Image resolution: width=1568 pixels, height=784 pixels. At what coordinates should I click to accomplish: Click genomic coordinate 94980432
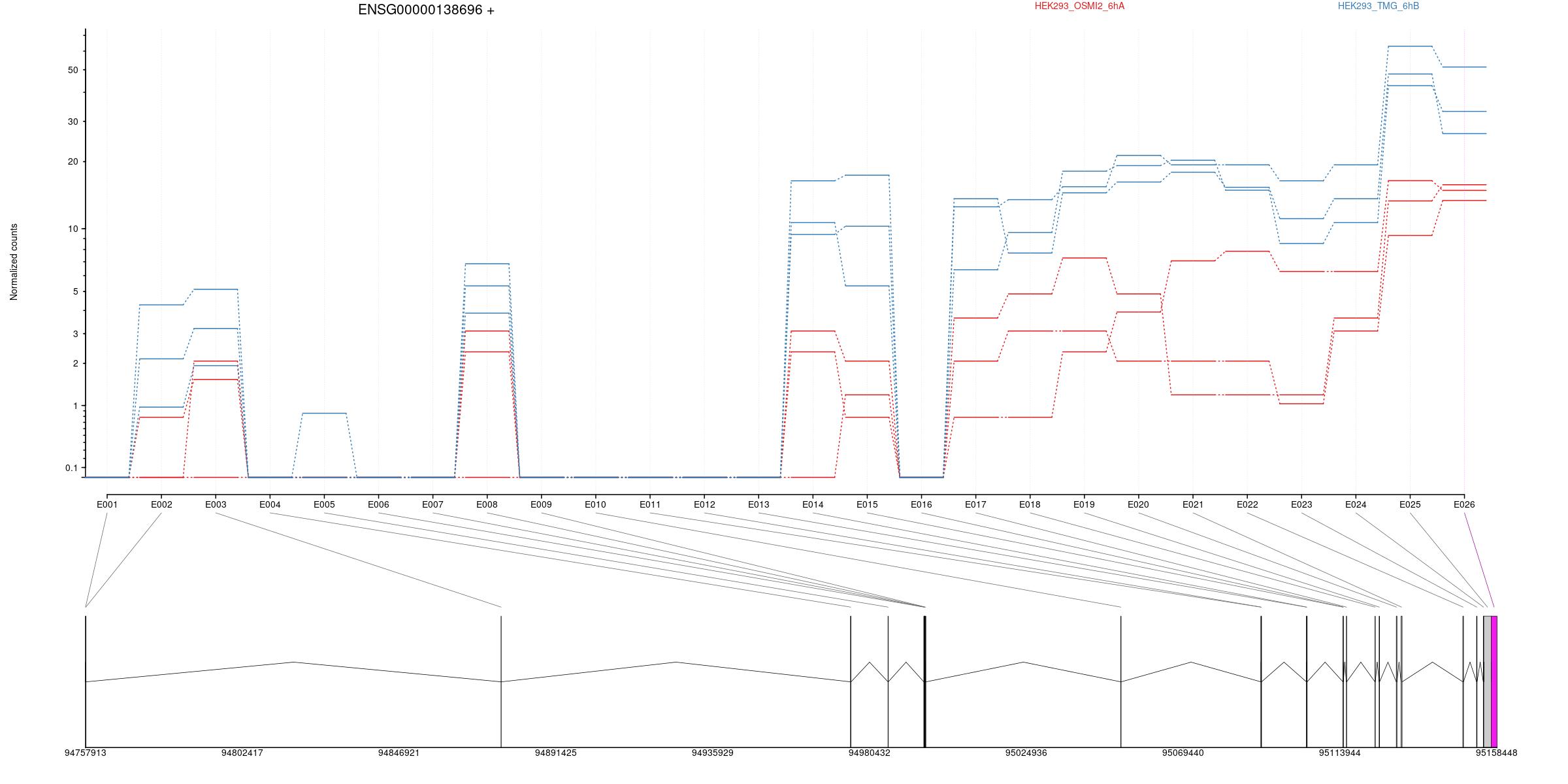[x=870, y=753]
